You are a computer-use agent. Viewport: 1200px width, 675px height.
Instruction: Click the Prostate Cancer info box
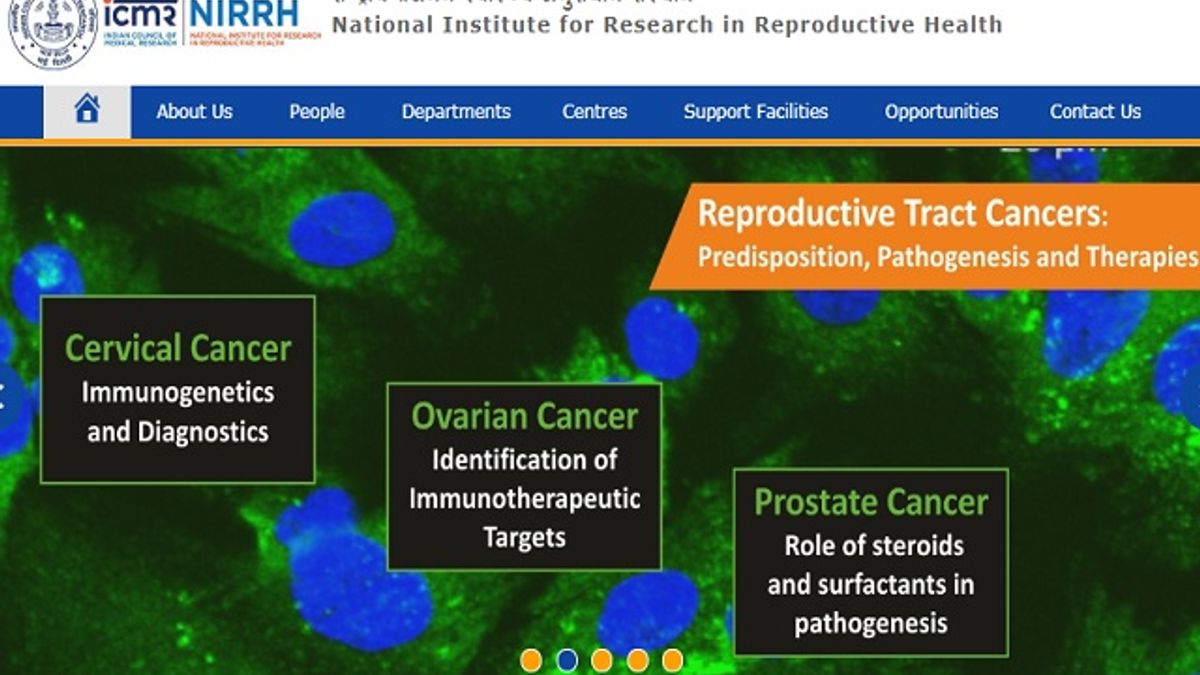871,562
